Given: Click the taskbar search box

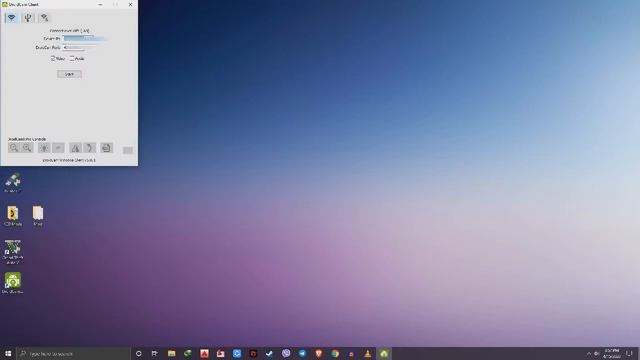Looking at the screenshot, I should (73, 353).
